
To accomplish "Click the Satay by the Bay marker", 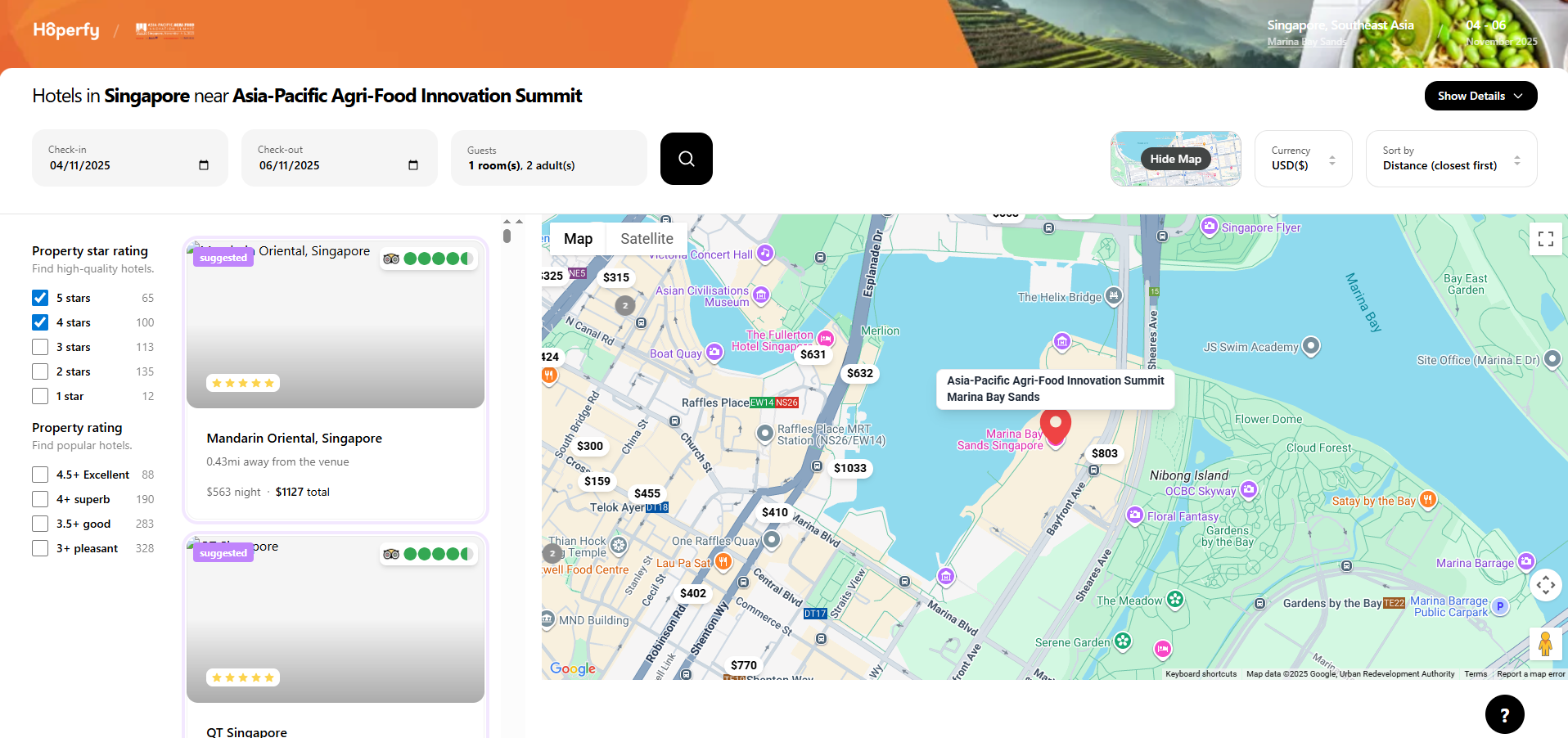I will coord(1428,500).
